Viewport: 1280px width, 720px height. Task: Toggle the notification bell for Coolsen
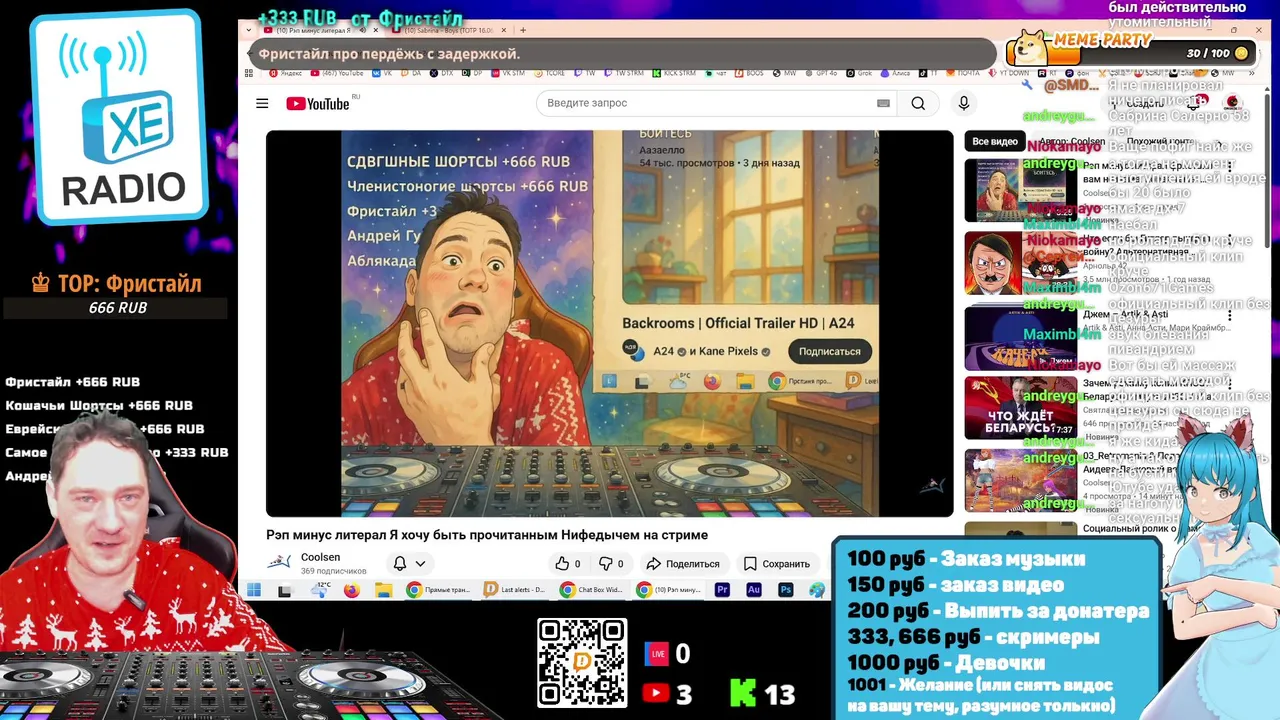(x=400, y=564)
